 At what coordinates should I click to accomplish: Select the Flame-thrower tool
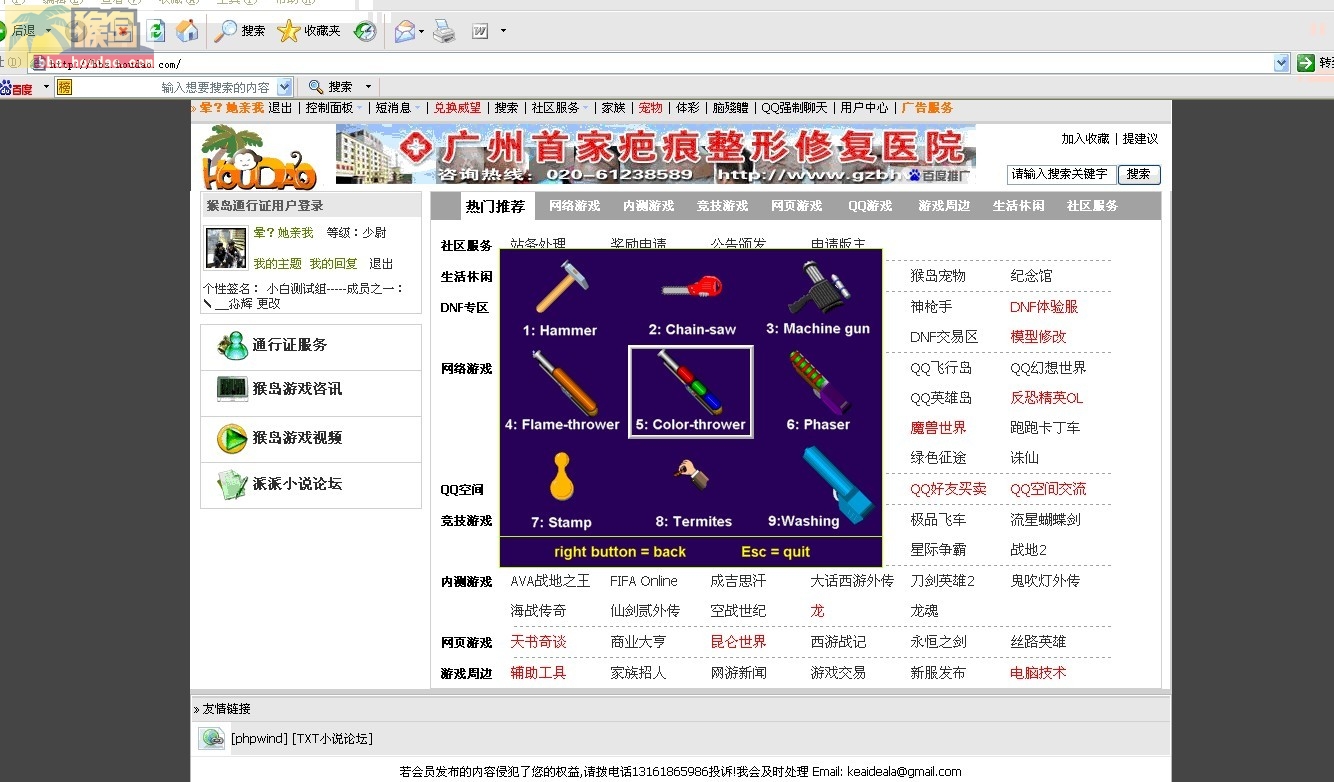pos(562,392)
